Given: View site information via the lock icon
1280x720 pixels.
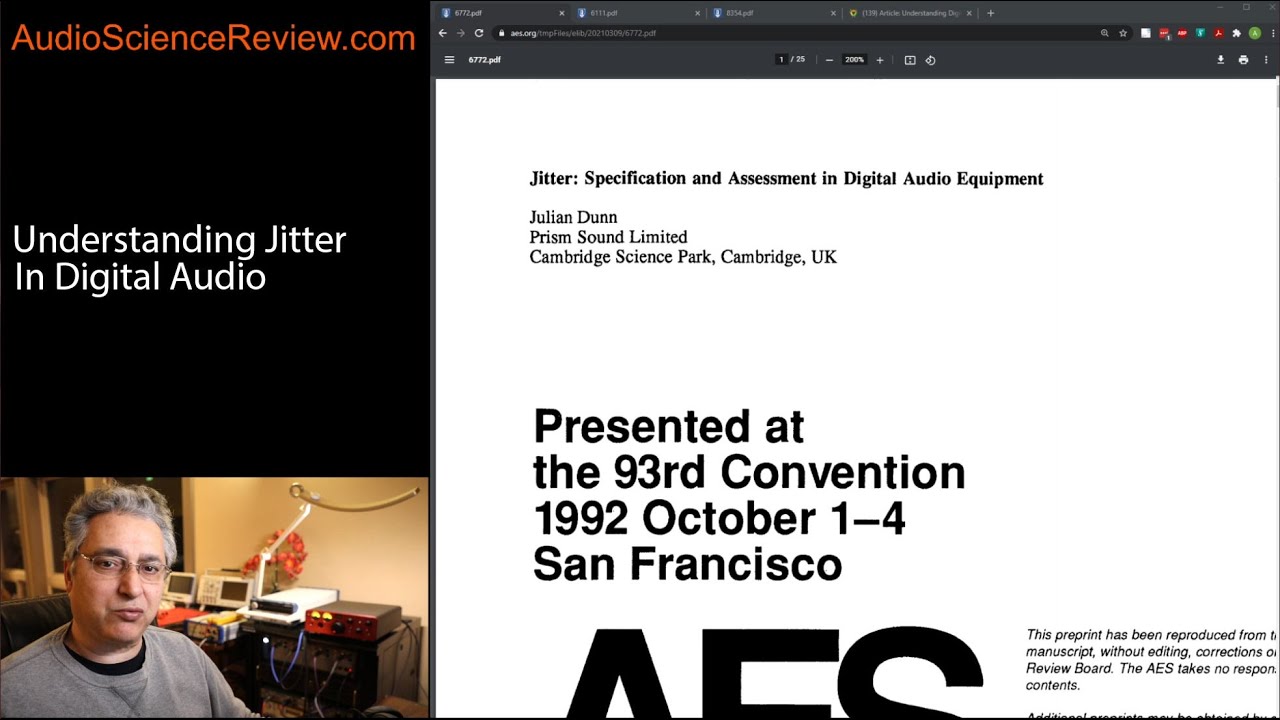Looking at the screenshot, I should tap(502, 33).
